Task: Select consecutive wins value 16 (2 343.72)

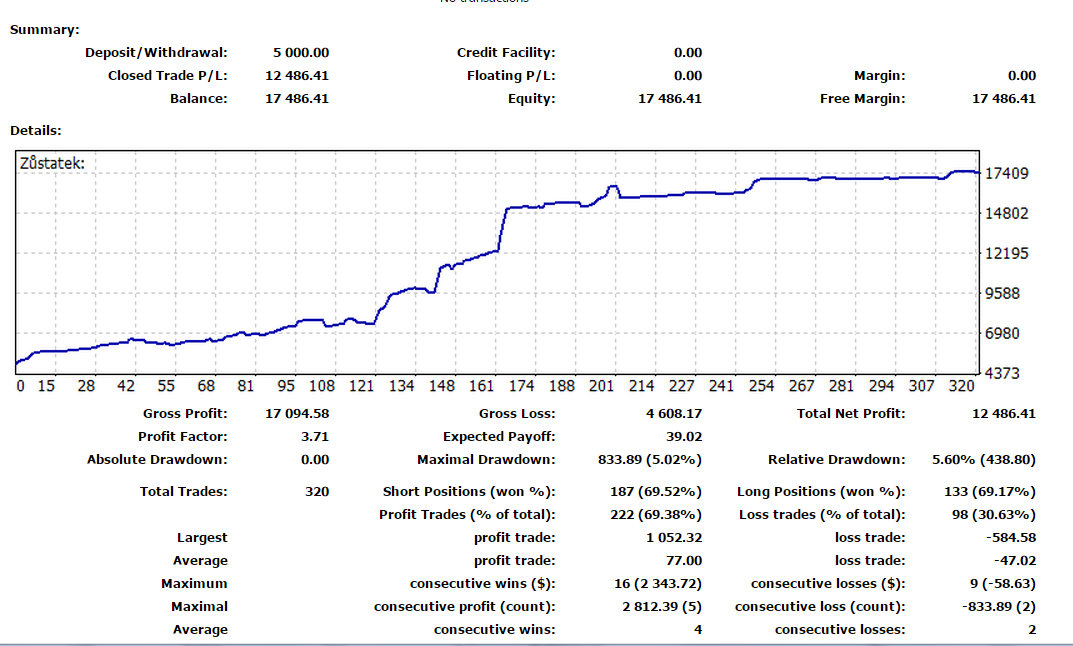Action: (x=658, y=584)
